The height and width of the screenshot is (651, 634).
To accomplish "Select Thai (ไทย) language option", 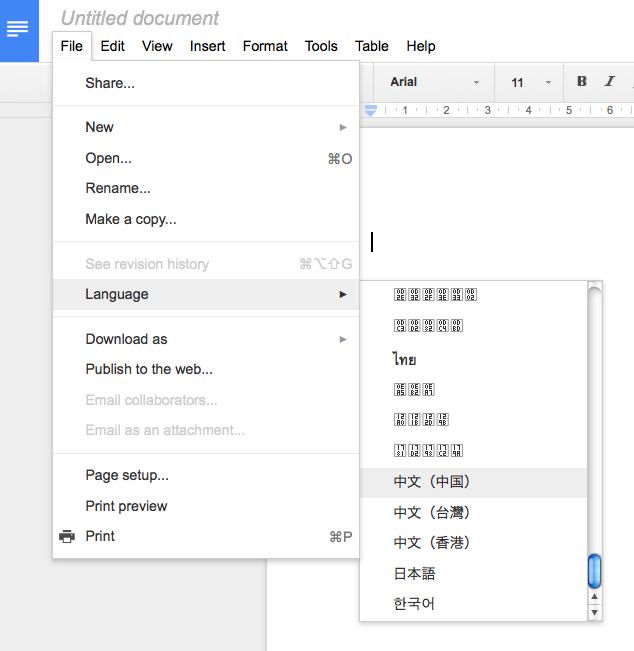I will pos(473,359).
